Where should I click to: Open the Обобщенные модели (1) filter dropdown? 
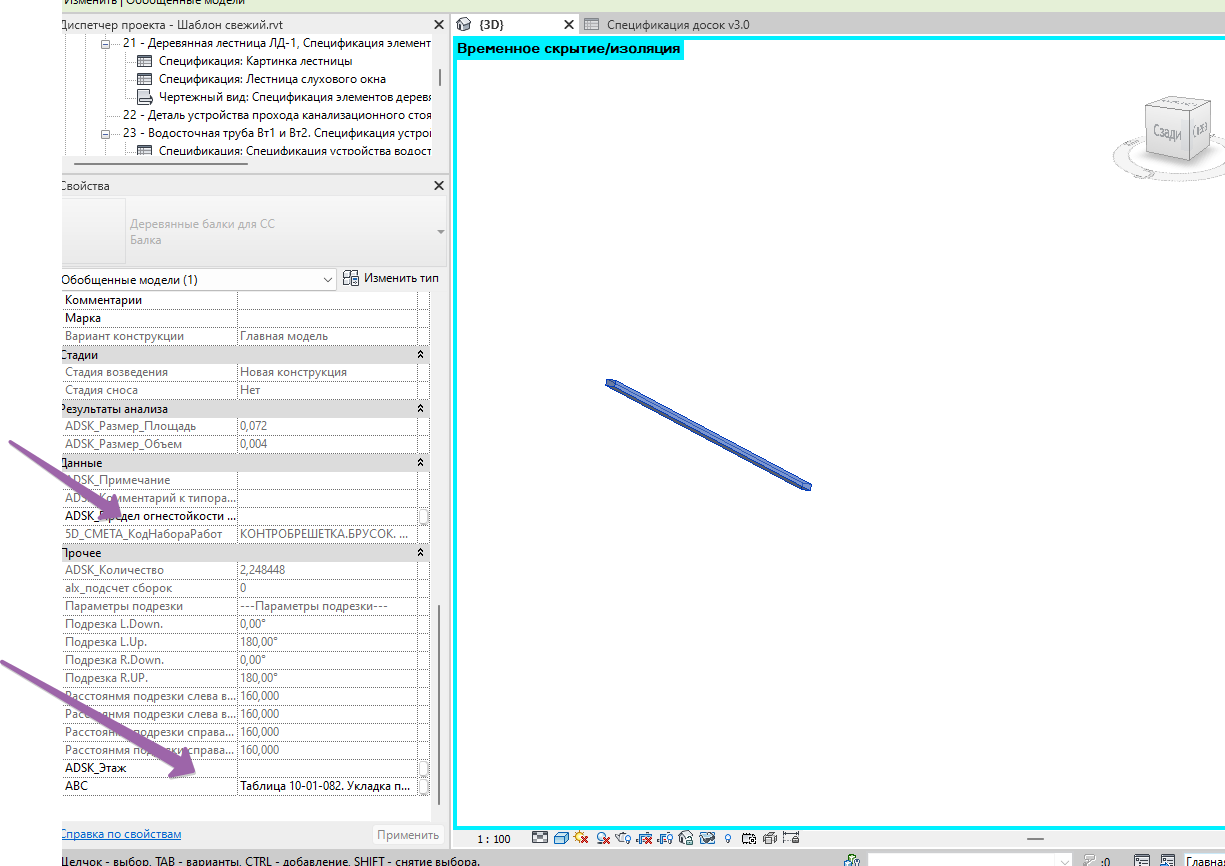pos(328,280)
